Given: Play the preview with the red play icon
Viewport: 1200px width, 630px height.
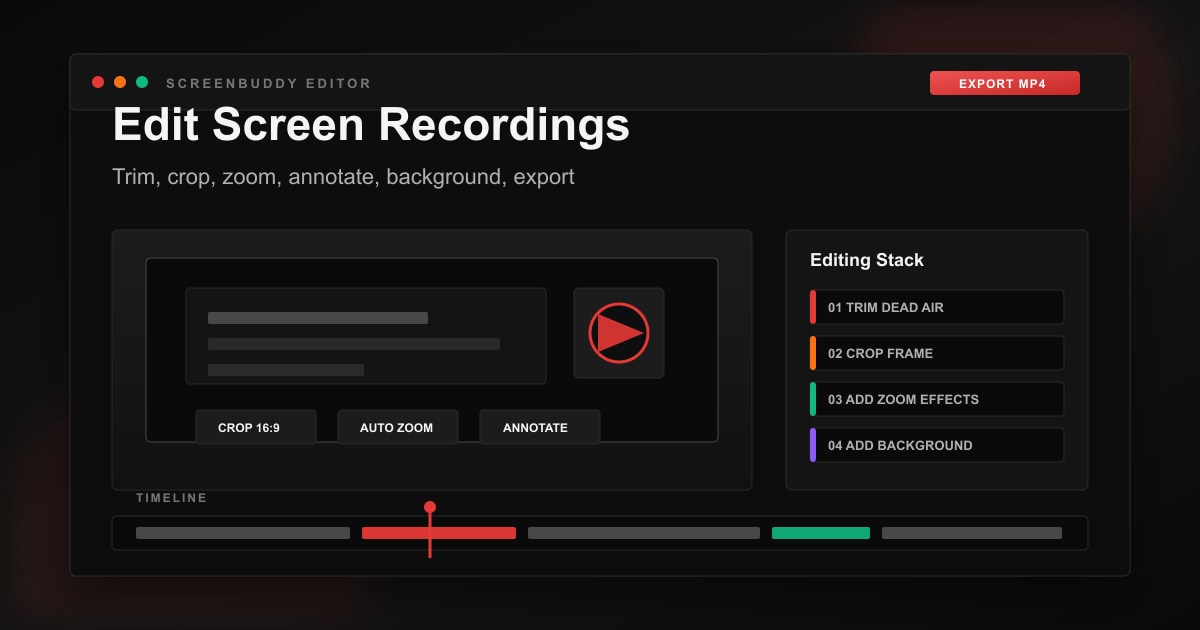Looking at the screenshot, I should click(619, 333).
